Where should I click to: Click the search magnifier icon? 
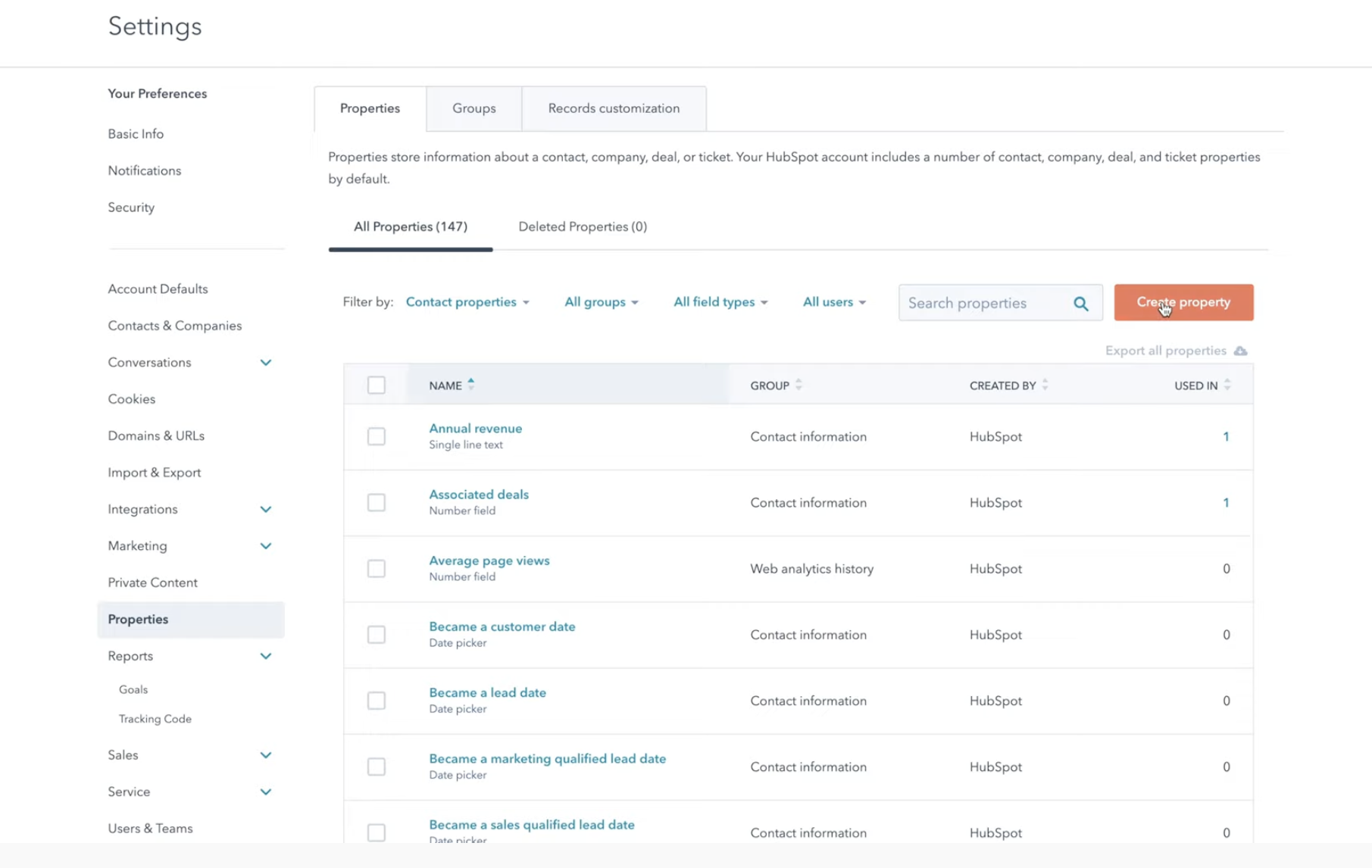click(1080, 304)
